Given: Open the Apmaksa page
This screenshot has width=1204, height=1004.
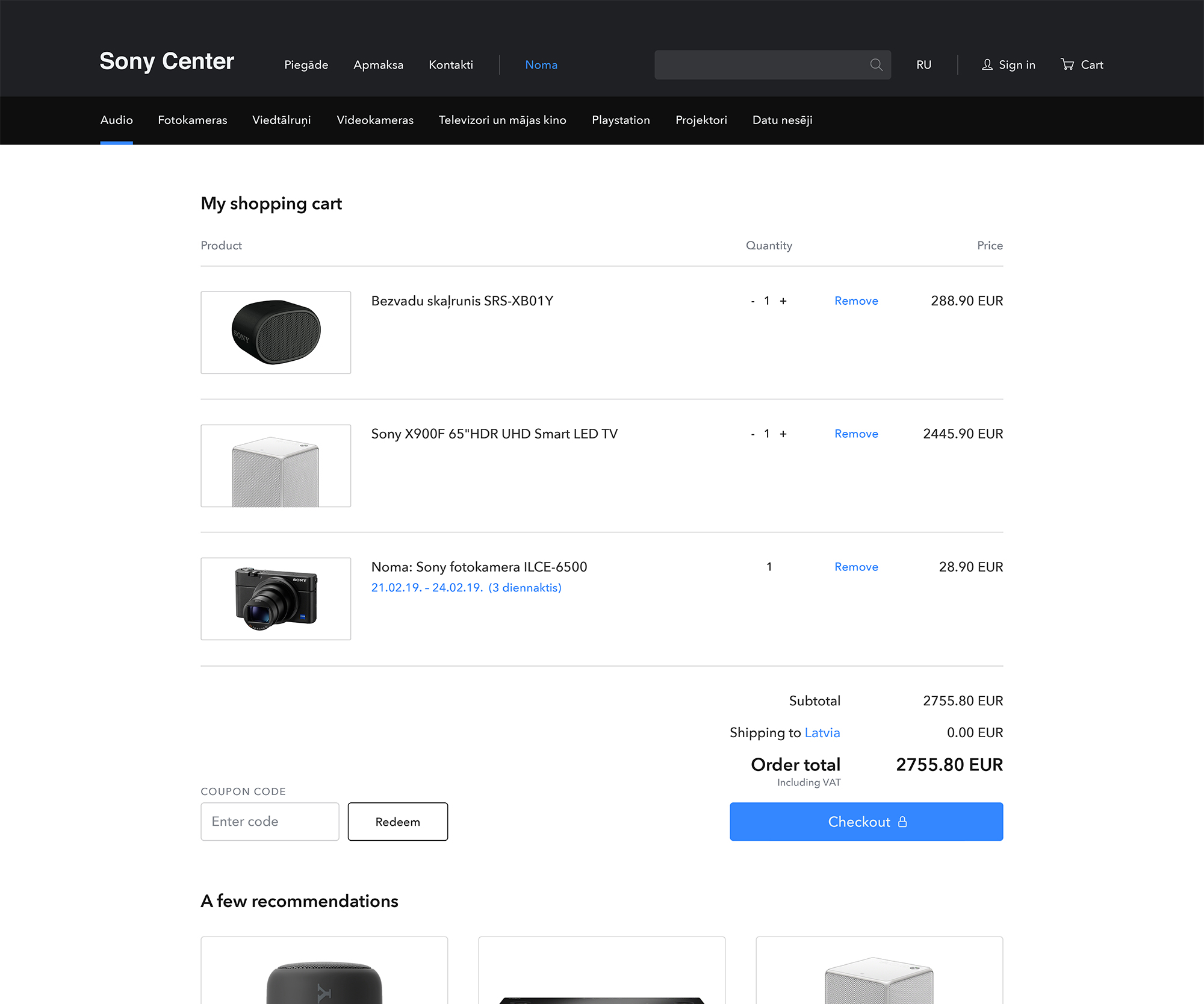Looking at the screenshot, I should 379,64.
